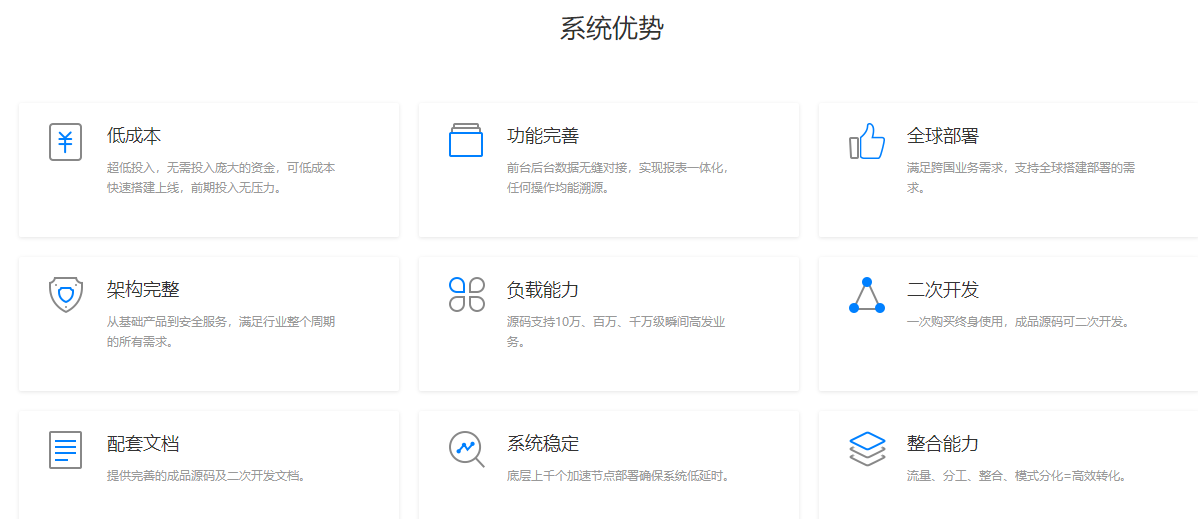Click the 系统稳定 heading
Viewport: 1198px width, 519px height.
543,444
